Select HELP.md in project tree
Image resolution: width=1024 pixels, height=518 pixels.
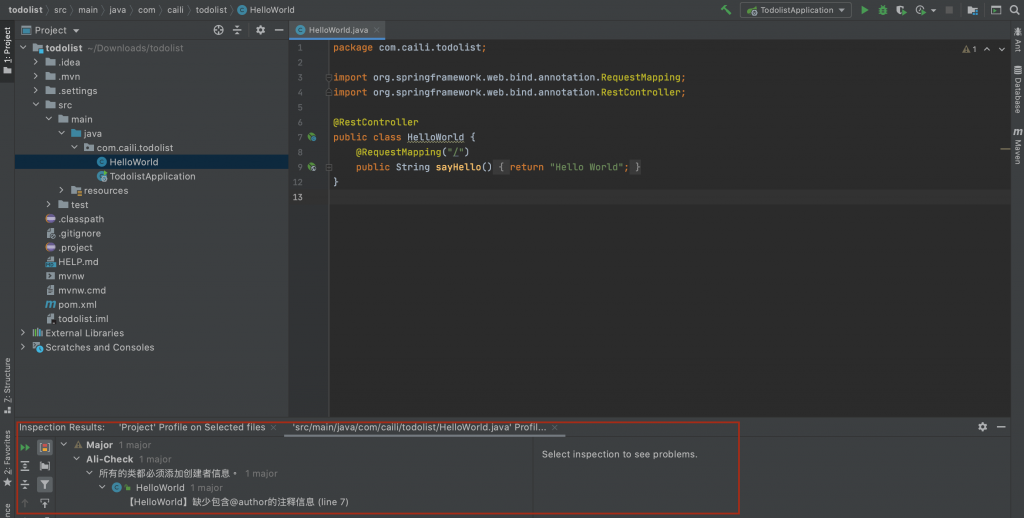pyautogui.click(x=78, y=261)
